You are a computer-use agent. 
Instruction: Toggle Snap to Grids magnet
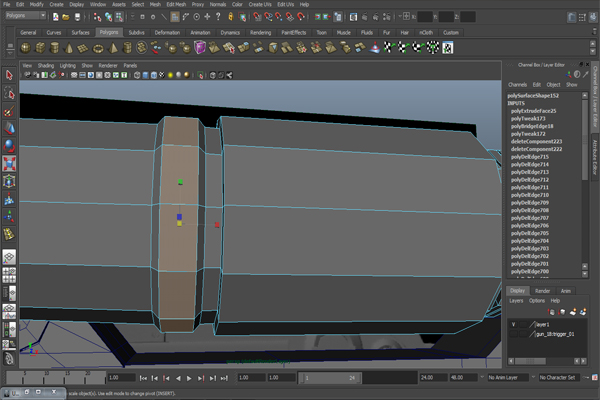click(x=258, y=16)
